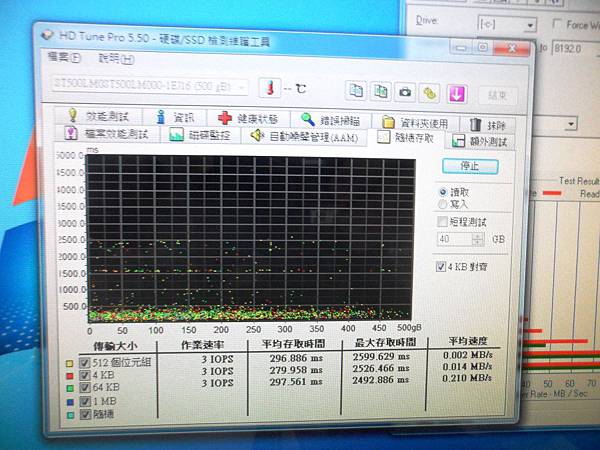This screenshot has height=450, width=600.
Task: Click the thermometer temperature icon
Action: pos(270,88)
